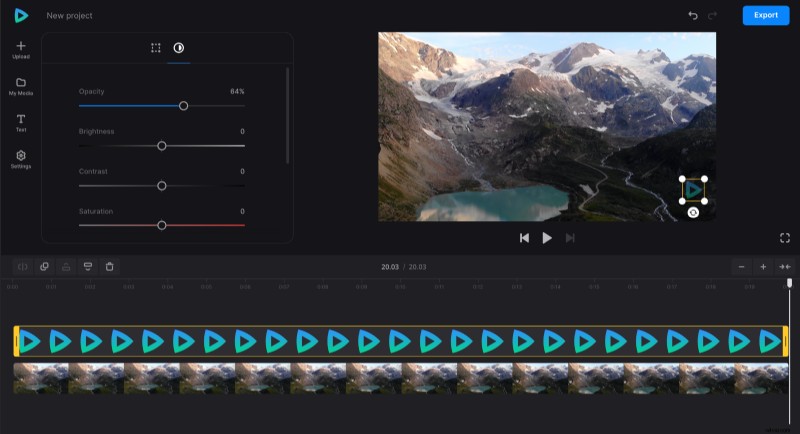The width and height of the screenshot is (800, 434).
Task: Play the video preview
Action: click(547, 238)
